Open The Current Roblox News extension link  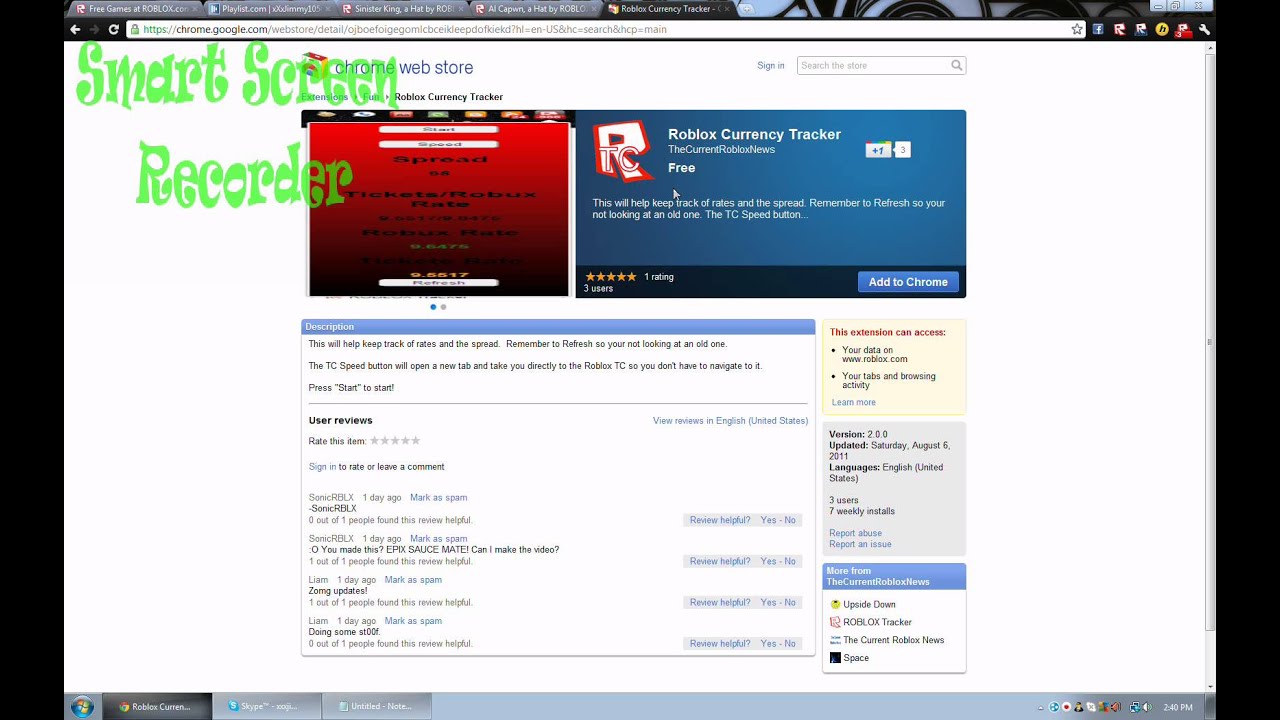(x=893, y=640)
